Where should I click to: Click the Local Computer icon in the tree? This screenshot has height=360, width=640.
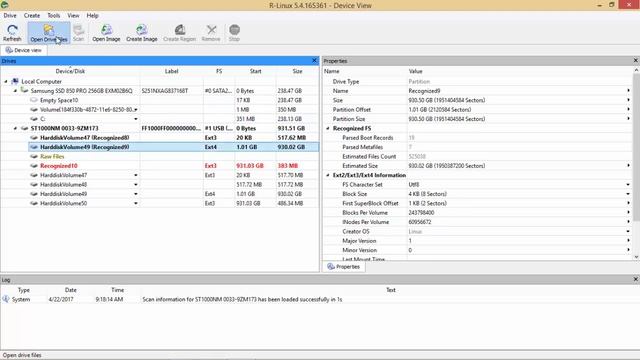15,81
